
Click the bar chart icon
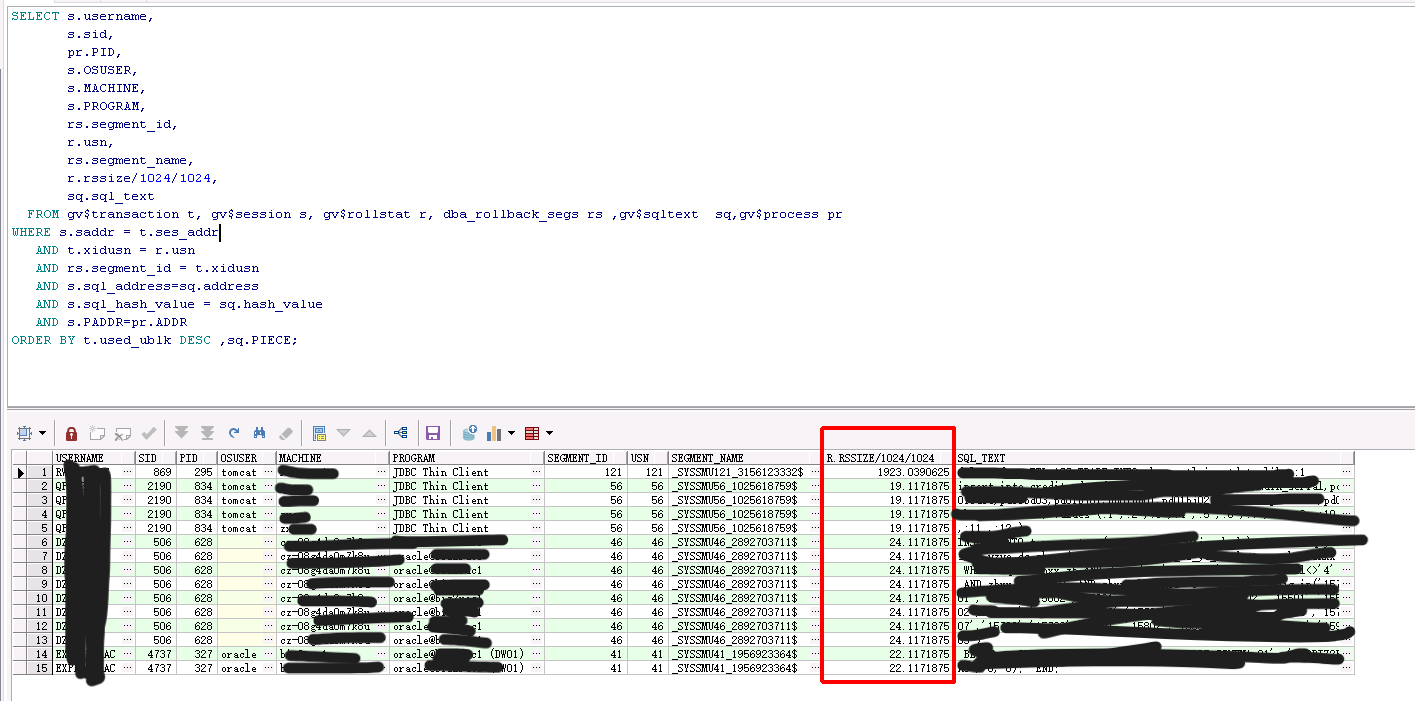[x=494, y=433]
